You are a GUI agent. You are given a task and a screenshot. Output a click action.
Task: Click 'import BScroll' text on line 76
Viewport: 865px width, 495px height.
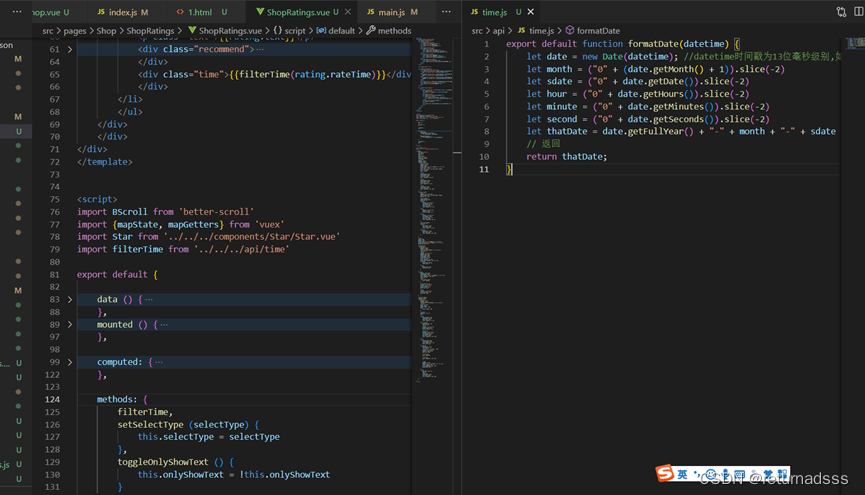coord(112,212)
